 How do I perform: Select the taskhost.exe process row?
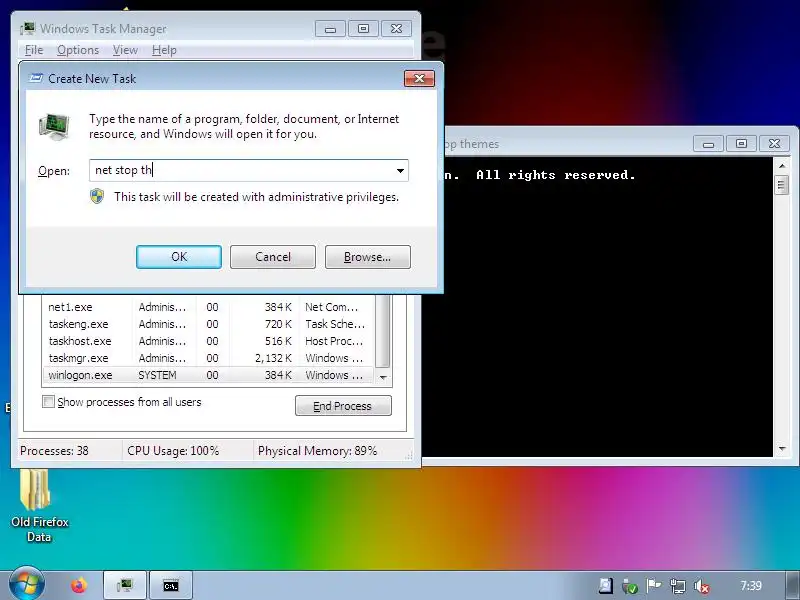209,341
